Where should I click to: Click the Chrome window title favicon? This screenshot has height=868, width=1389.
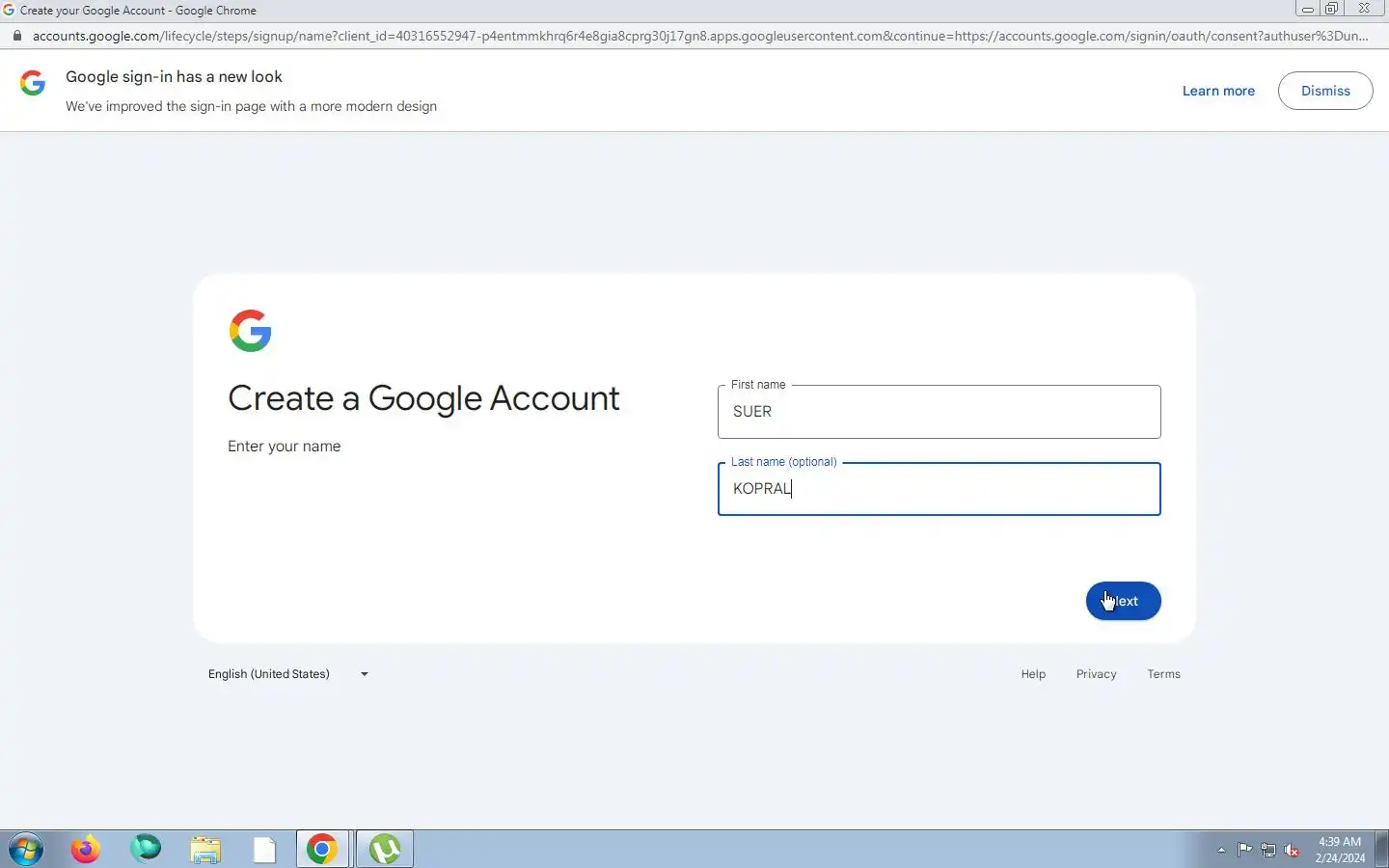[9, 10]
